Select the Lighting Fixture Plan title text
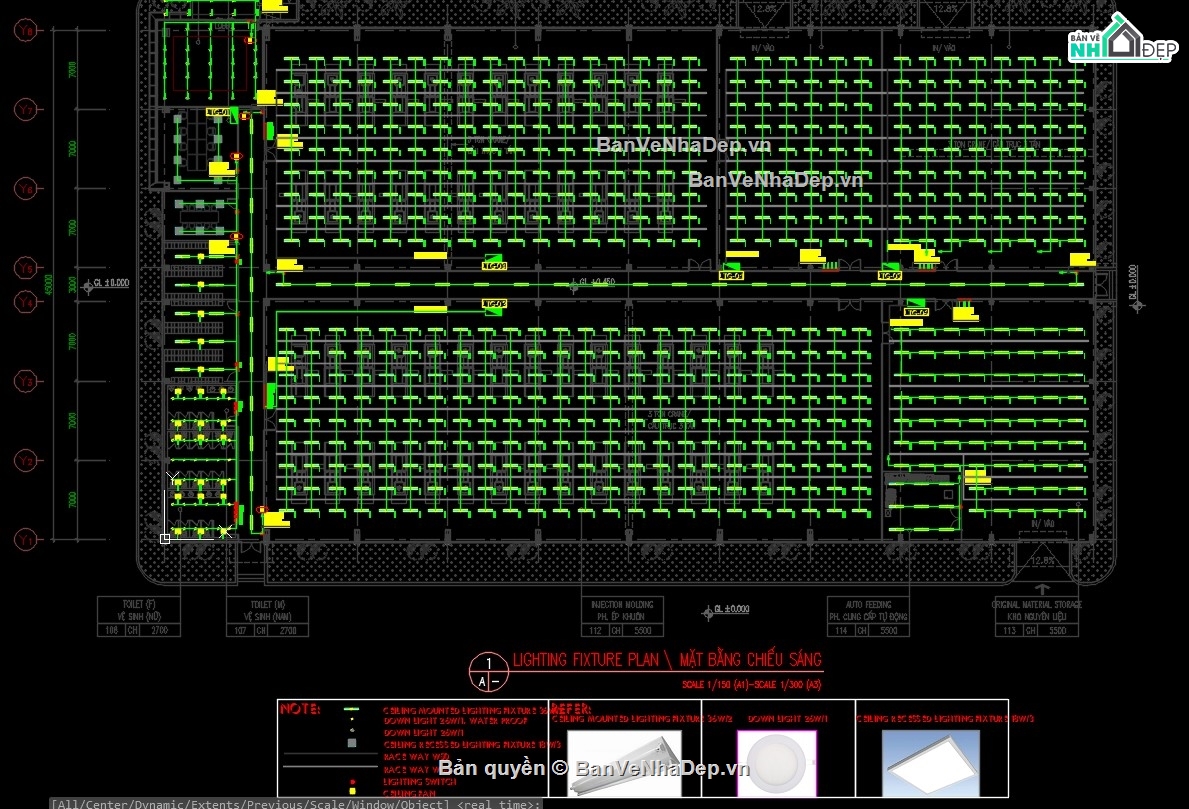Viewport: 1189px width, 809px height. point(667,659)
